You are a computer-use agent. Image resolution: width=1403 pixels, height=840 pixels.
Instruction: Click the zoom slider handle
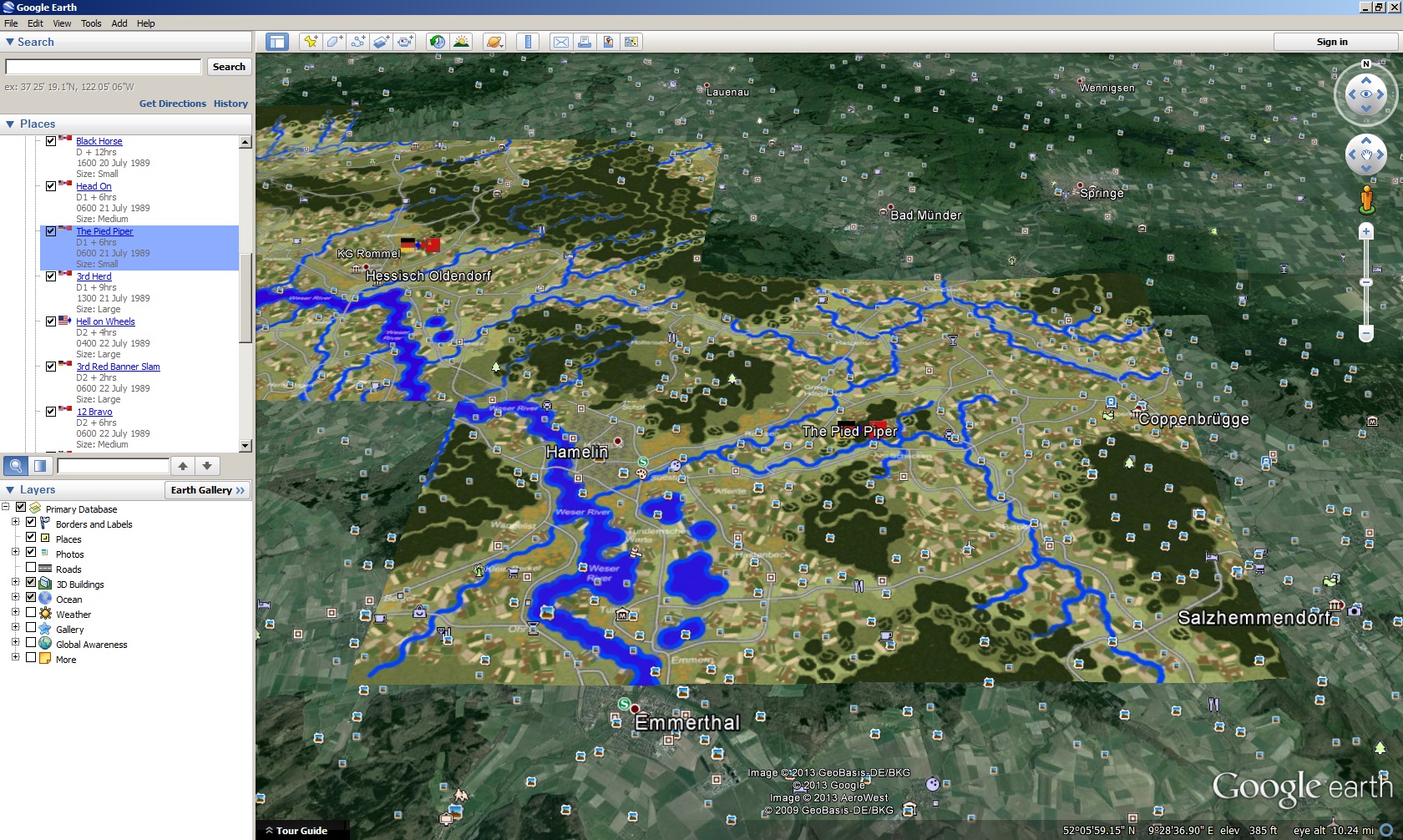1366,282
